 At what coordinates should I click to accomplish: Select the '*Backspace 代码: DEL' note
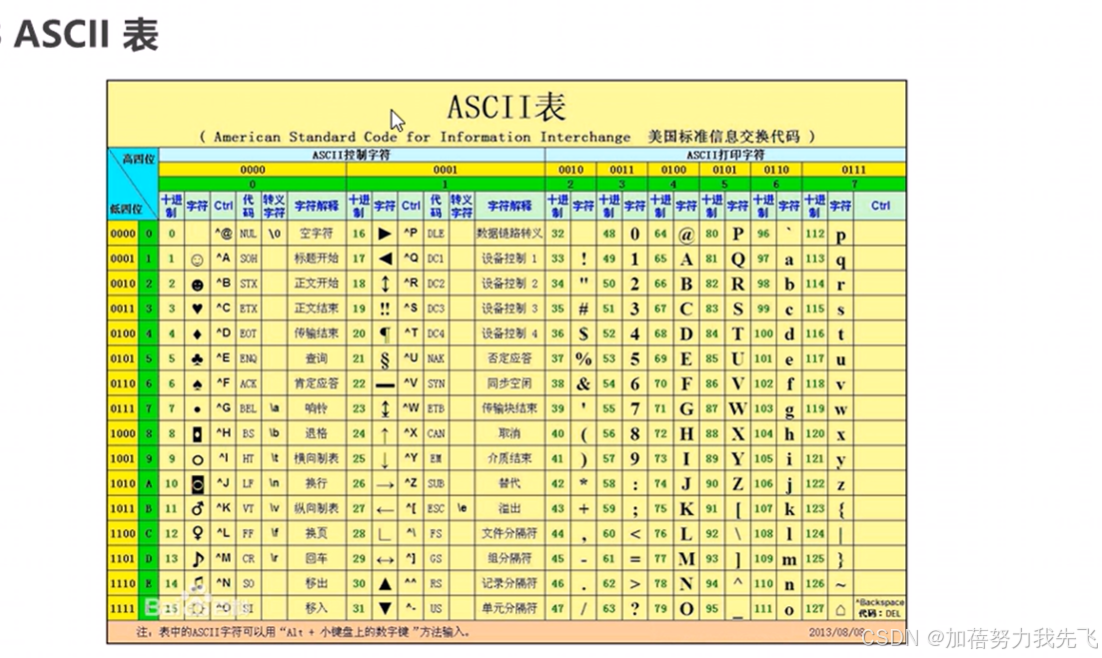pyautogui.click(x=880, y=608)
